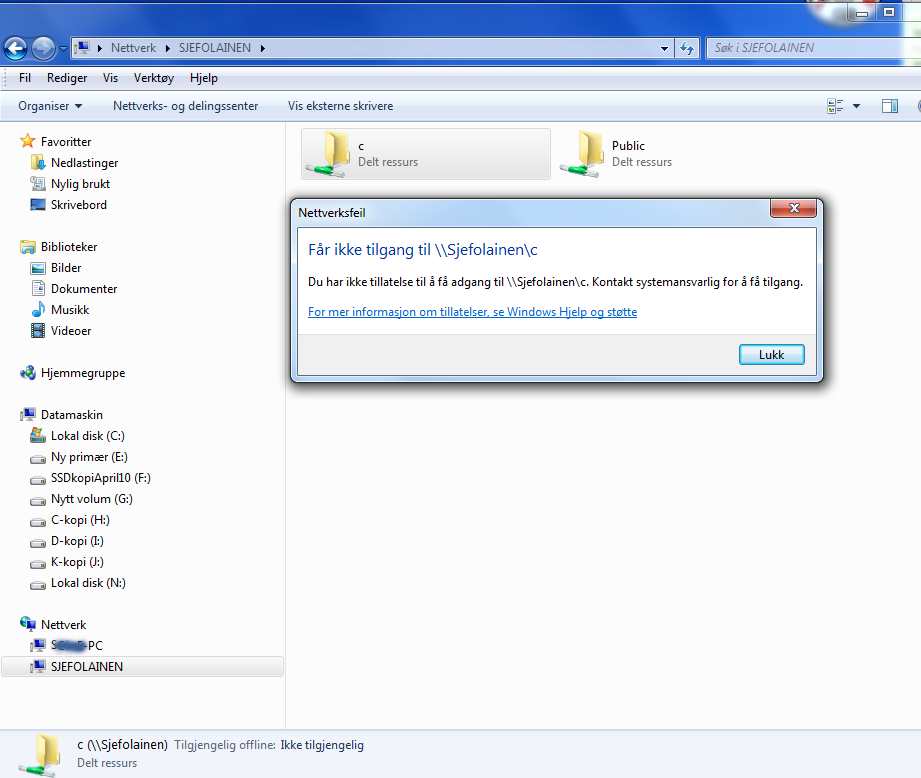Open the address bar history dropdown
This screenshot has height=778, width=921.
664,48
